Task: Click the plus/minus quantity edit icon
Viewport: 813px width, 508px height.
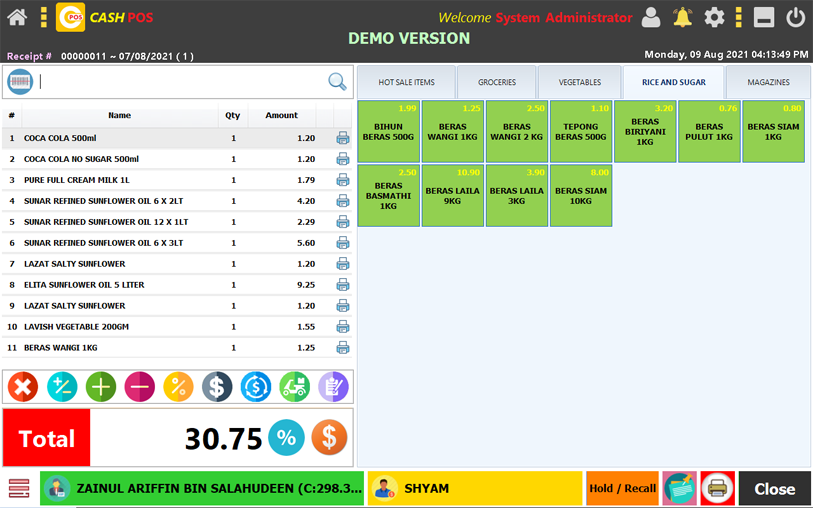Action: pyautogui.click(x=62, y=387)
